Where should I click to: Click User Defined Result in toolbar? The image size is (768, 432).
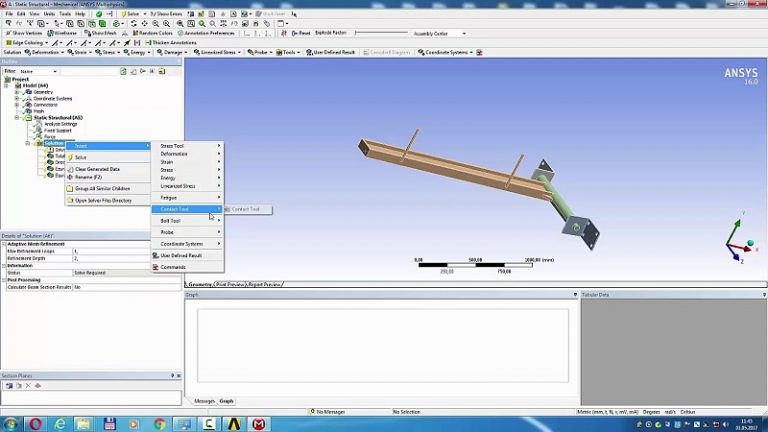[331, 52]
